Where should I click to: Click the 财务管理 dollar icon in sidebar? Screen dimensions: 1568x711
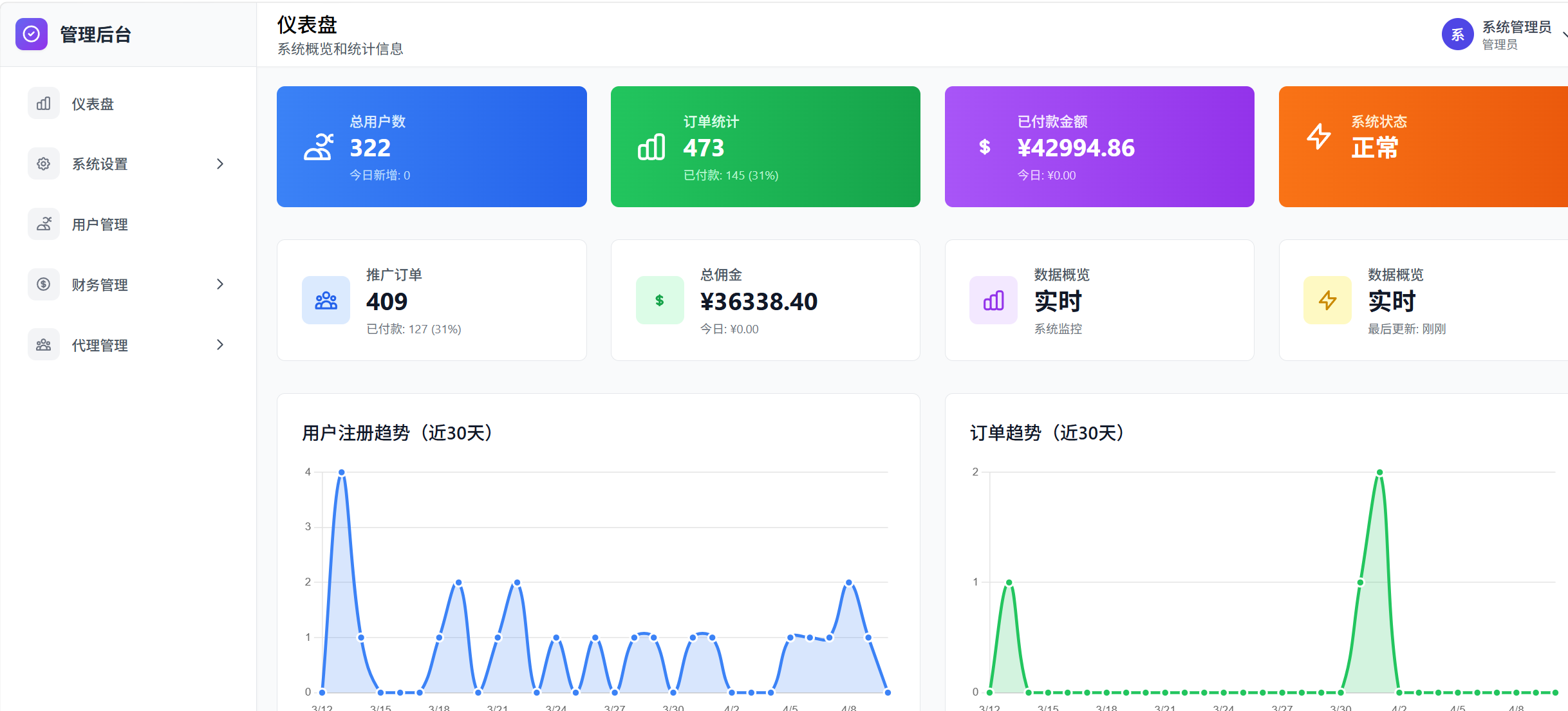click(43, 284)
